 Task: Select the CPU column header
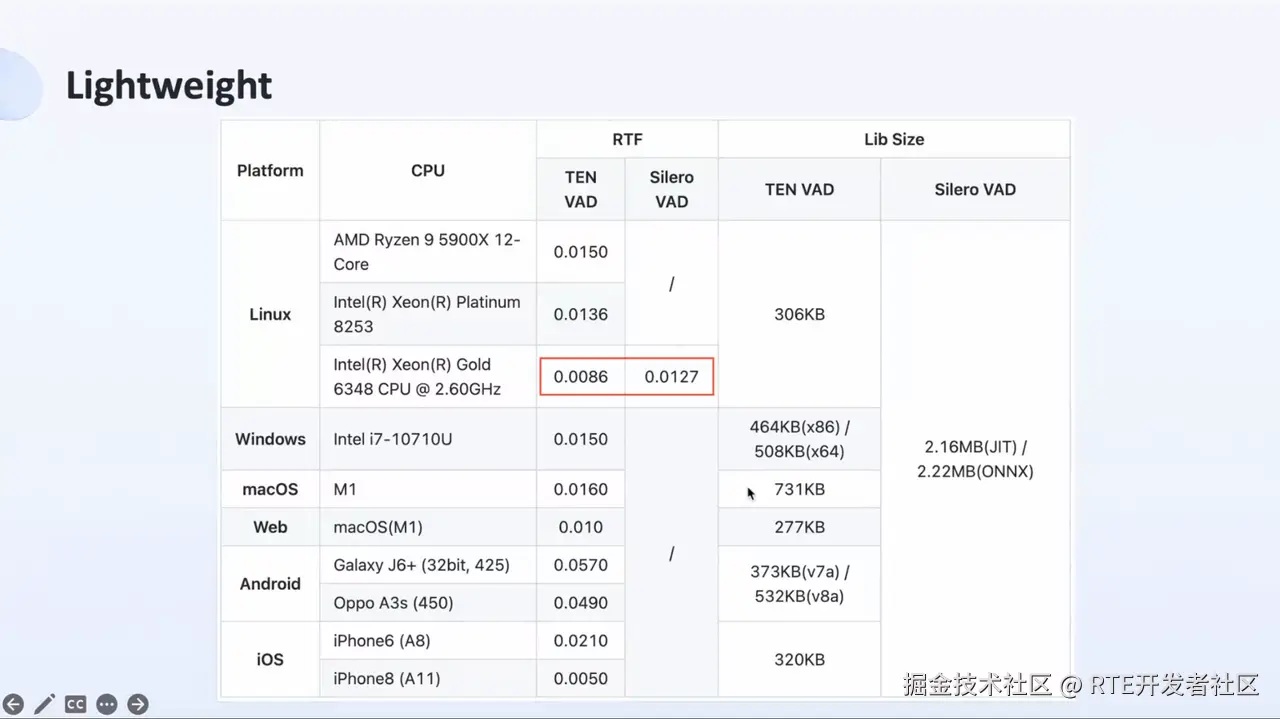(x=428, y=170)
